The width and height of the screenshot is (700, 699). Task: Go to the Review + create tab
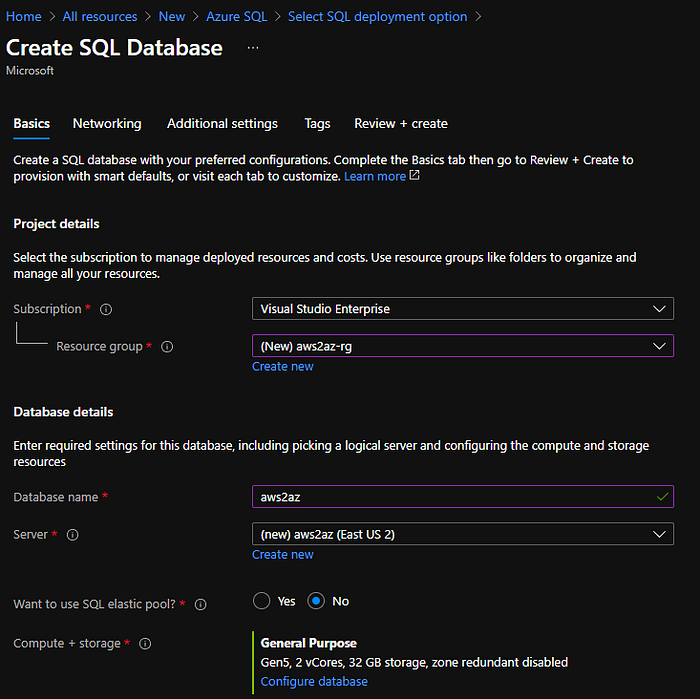(401, 124)
